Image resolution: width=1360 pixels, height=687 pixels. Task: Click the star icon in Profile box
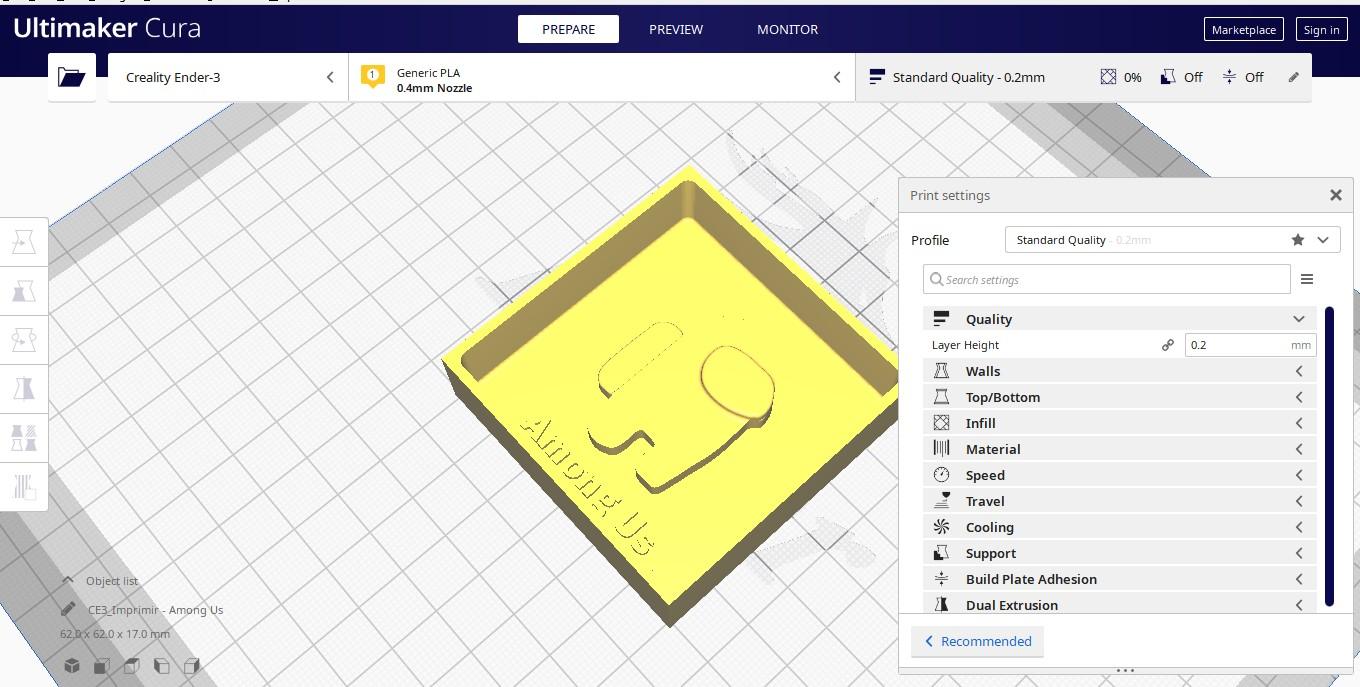(x=1298, y=240)
